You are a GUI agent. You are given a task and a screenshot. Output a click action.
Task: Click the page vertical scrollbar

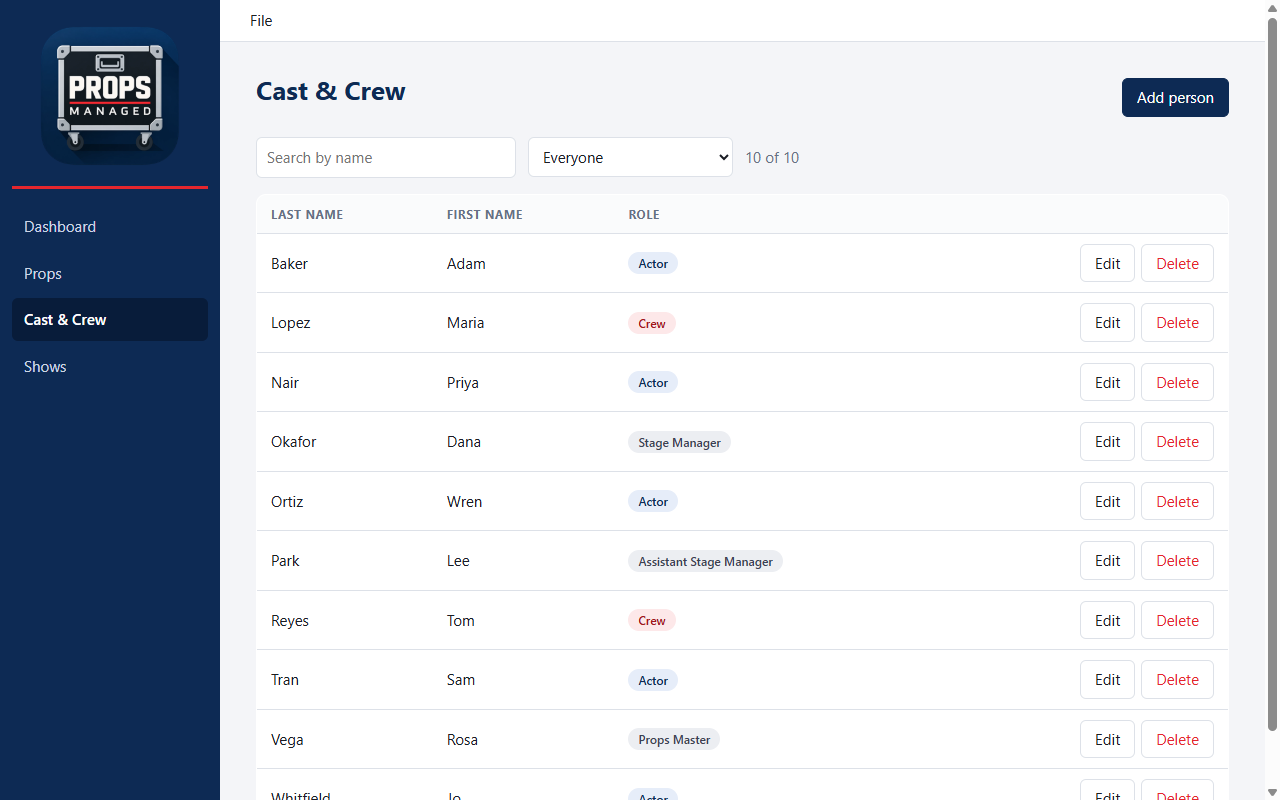pos(1273,375)
